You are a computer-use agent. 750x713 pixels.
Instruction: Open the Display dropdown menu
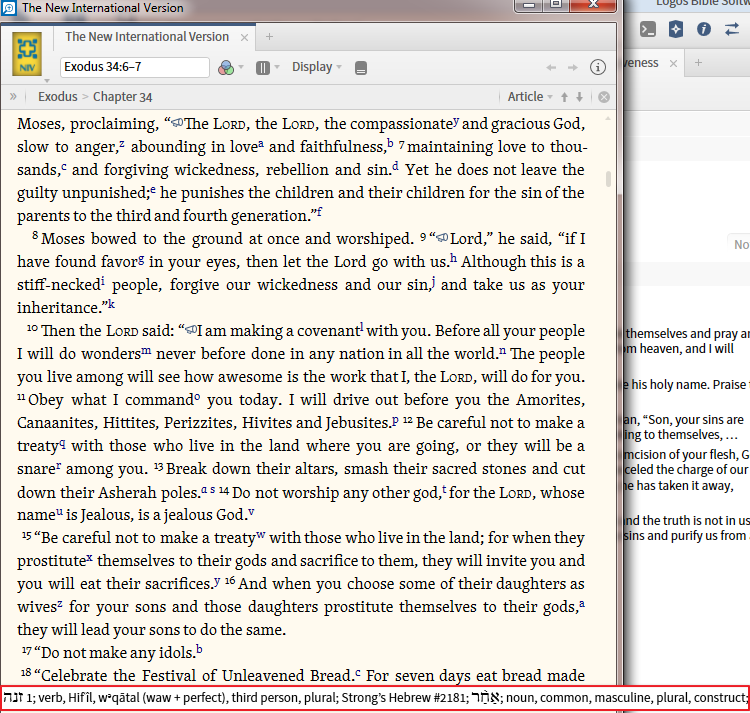click(317, 67)
